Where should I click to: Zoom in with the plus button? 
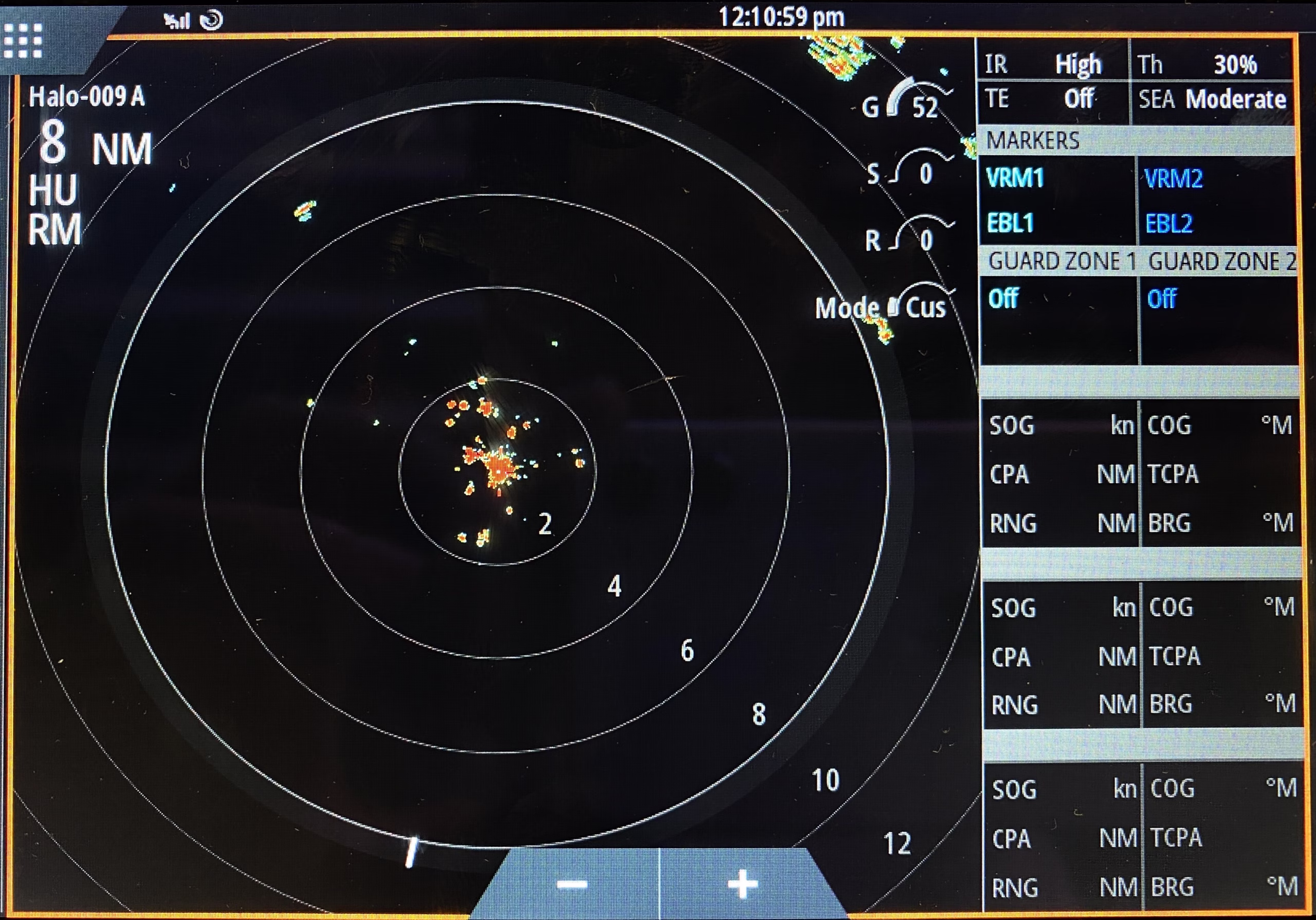point(743,884)
